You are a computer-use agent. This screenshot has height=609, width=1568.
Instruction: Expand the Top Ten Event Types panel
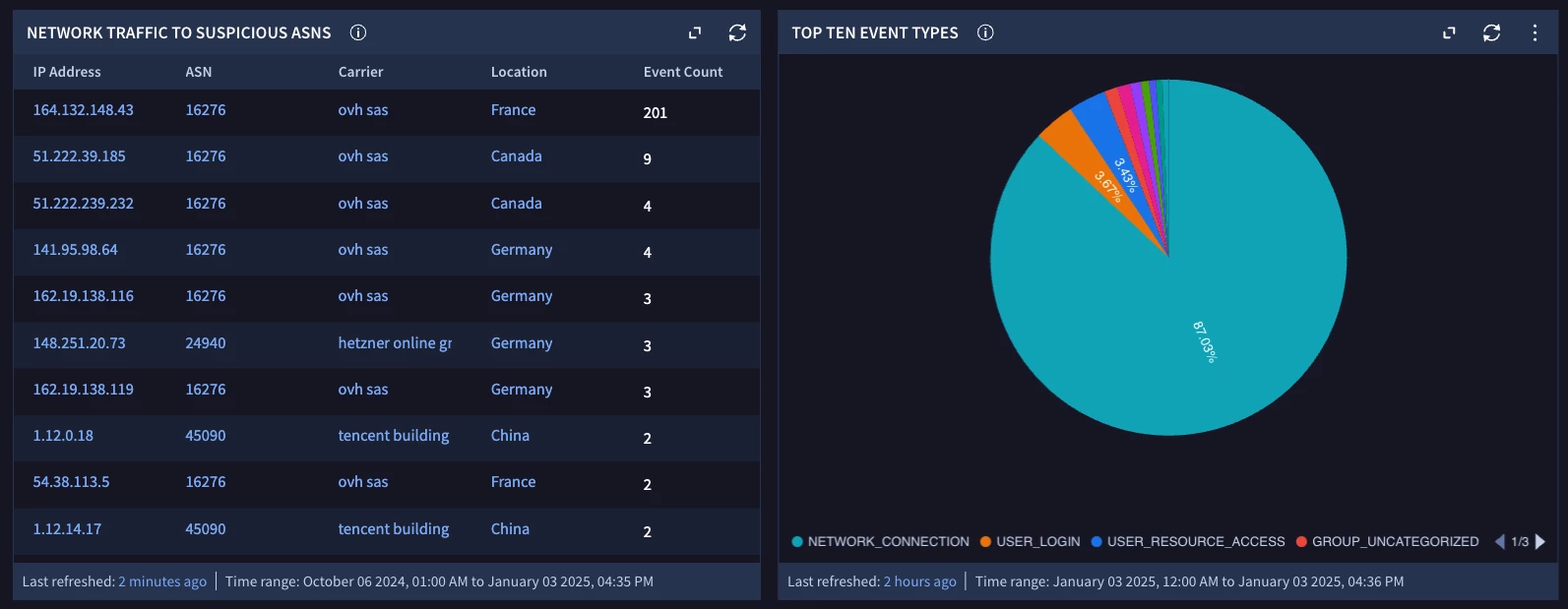[1449, 32]
